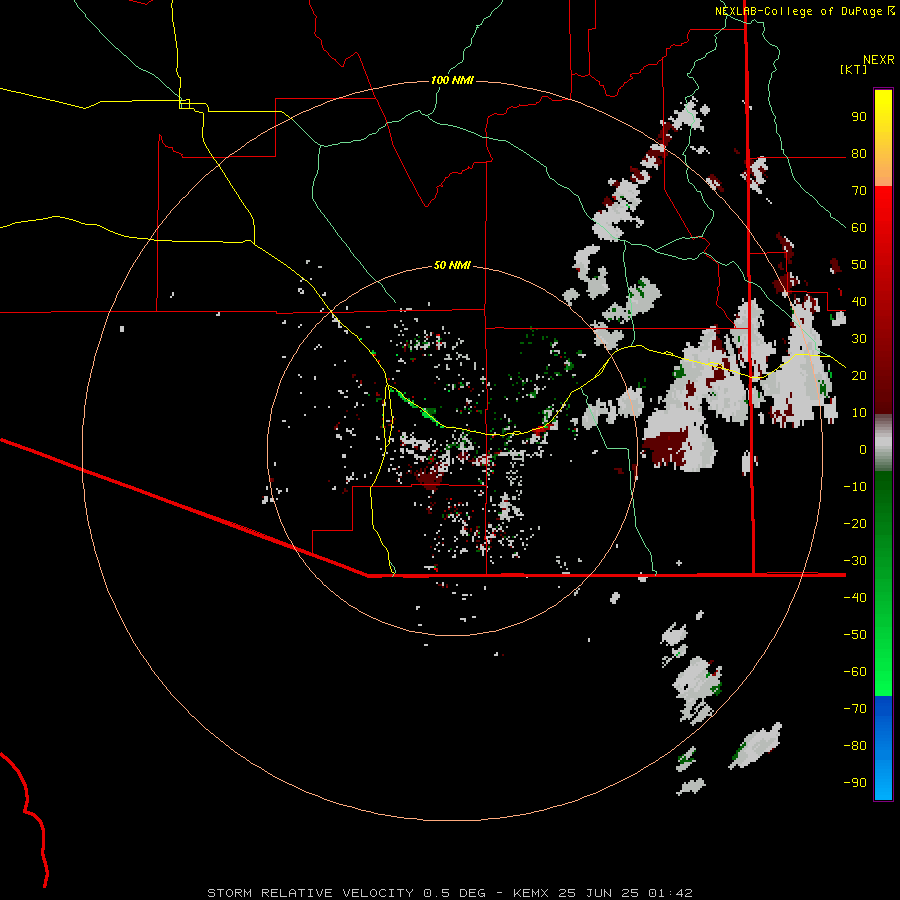Click the NEXR label above the color scale
This screenshot has width=900, height=900.
pyautogui.click(x=879, y=60)
